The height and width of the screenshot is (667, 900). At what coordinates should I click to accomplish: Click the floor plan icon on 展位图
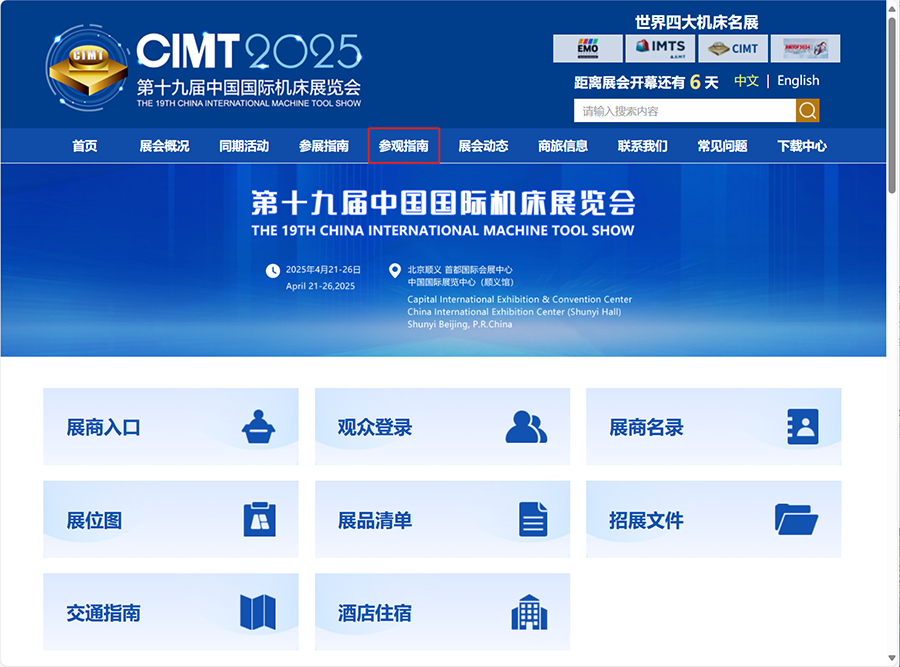(x=259, y=519)
